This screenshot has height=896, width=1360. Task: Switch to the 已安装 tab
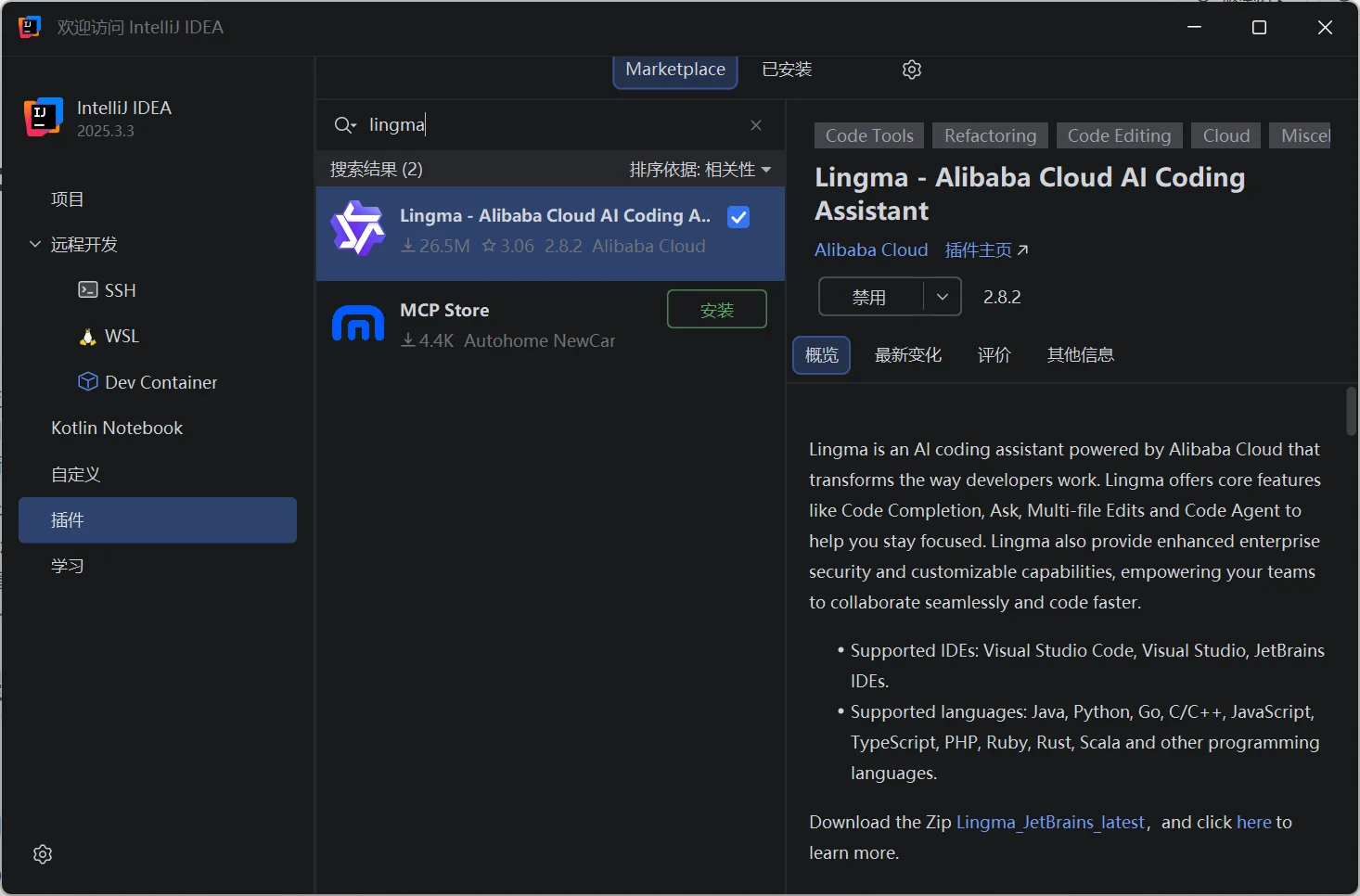787,70
